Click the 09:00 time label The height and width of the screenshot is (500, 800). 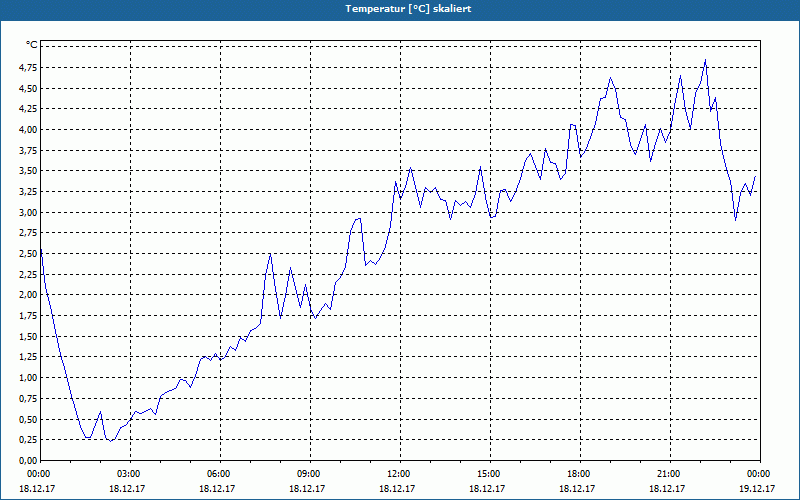310,474
